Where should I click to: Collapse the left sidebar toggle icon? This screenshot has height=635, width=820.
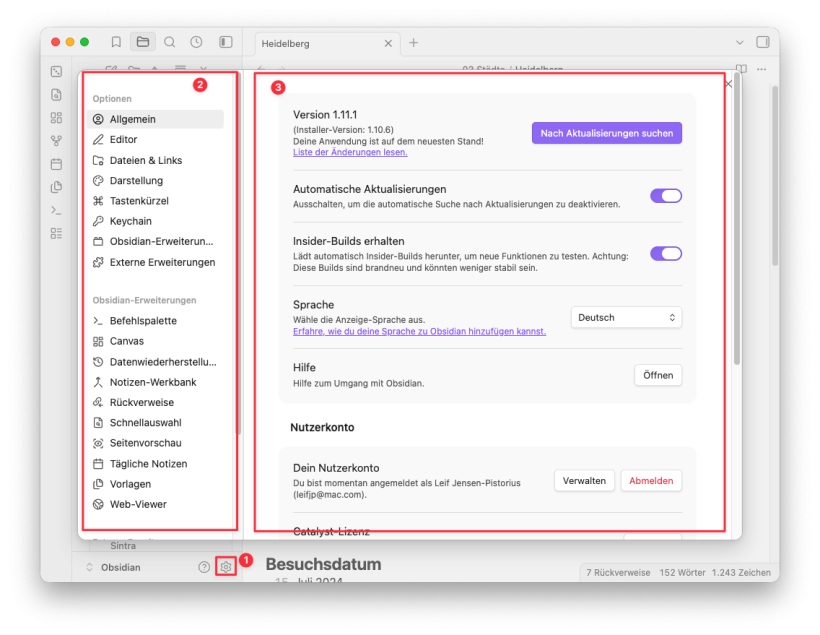click(x=226, y=42)
